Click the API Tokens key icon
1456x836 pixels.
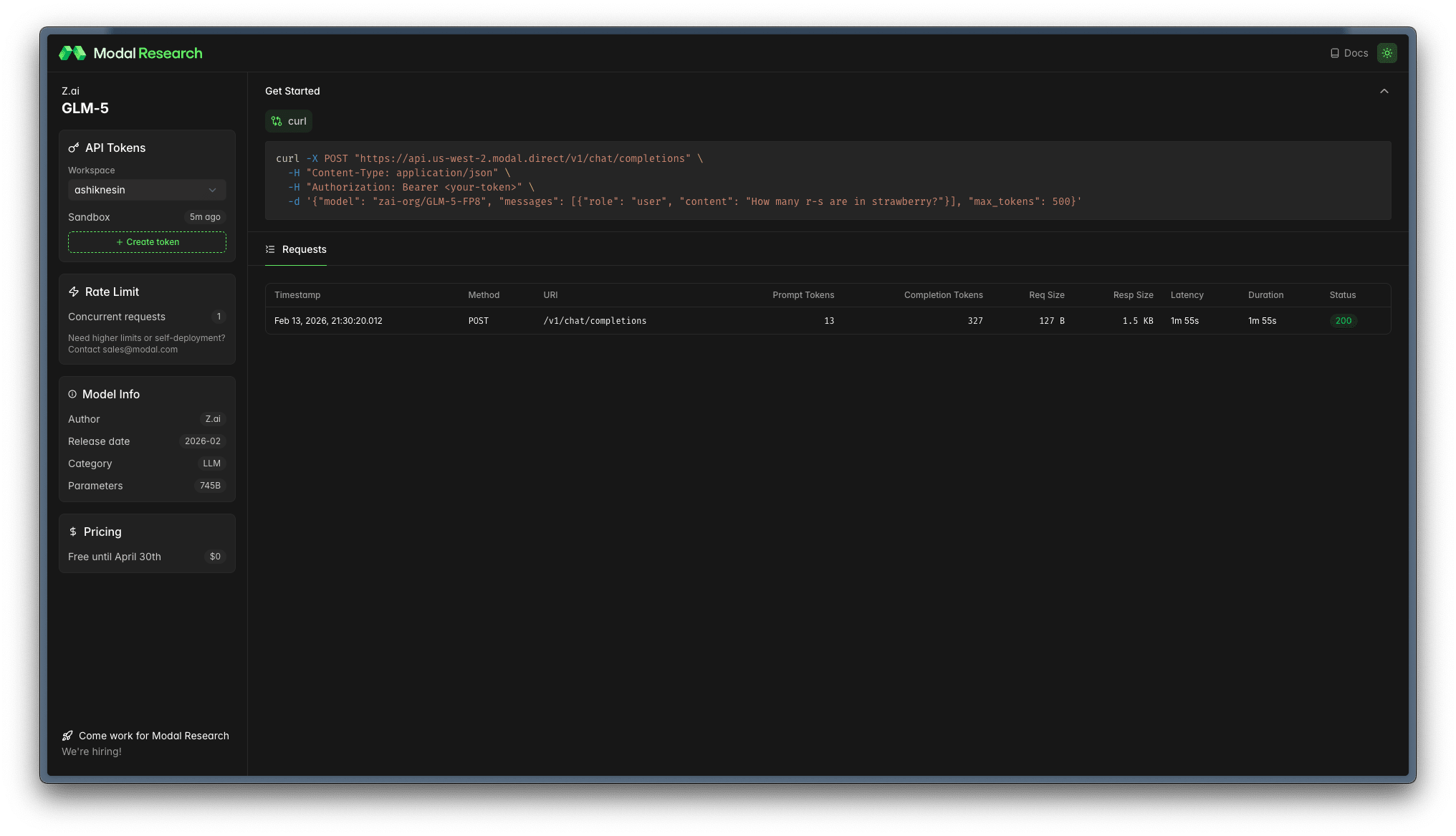point(73,148)
